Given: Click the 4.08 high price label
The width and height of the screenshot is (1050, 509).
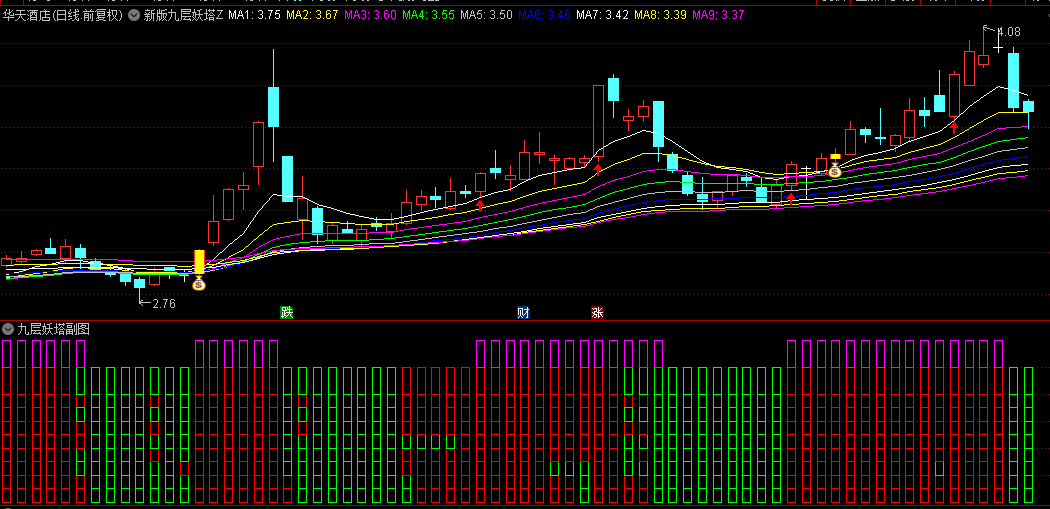Looking at the screenshot, I should click(1008, 32).
